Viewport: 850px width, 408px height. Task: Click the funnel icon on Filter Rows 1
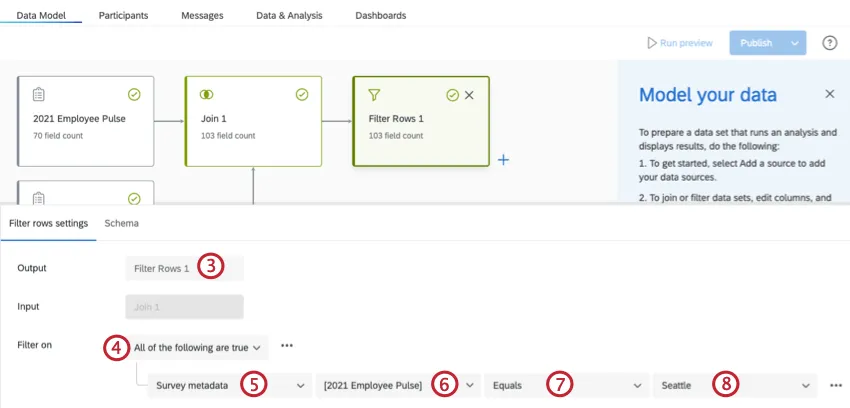pyautogui.click(x=374, y=95)
